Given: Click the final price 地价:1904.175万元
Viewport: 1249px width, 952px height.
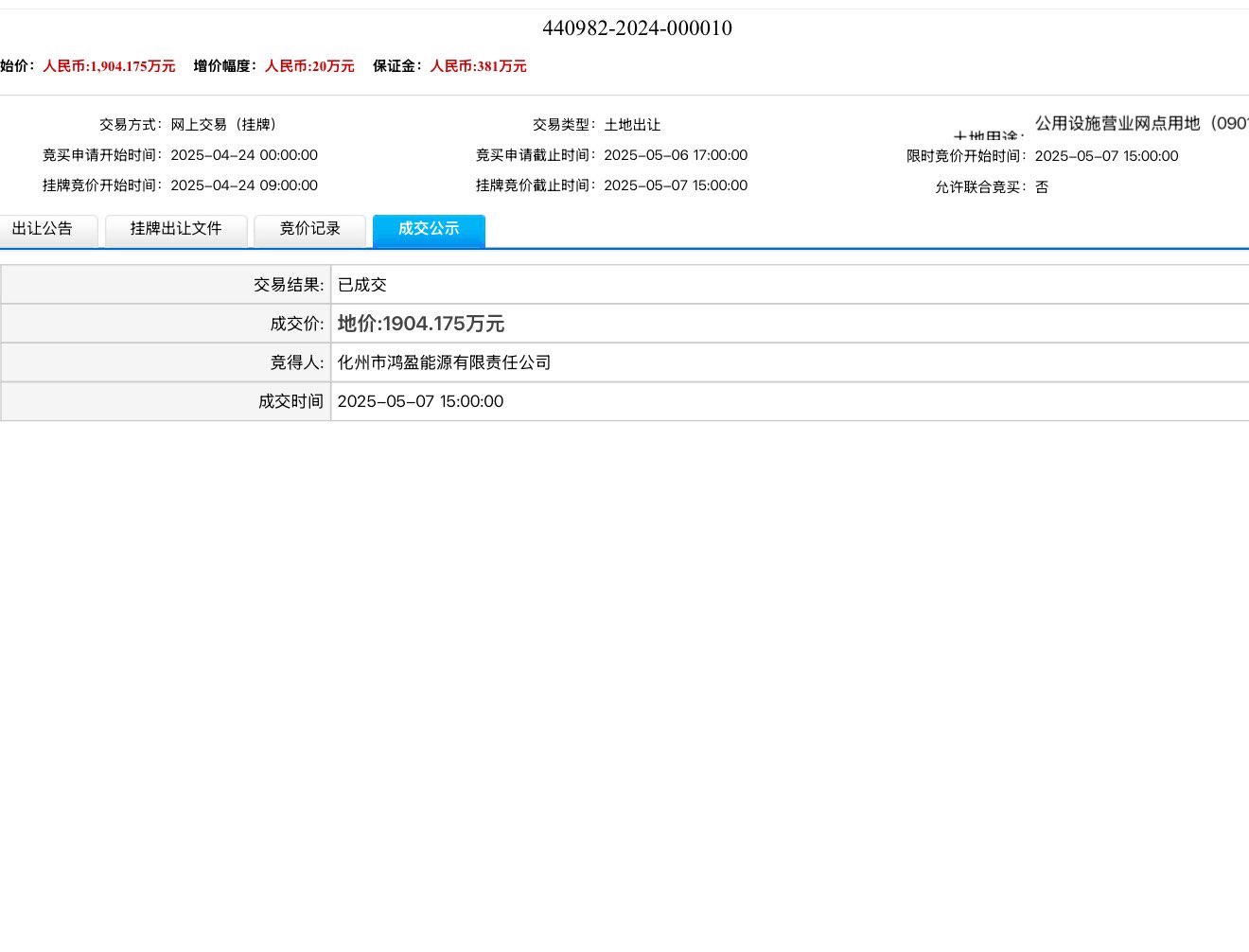Looking at the screenshot, I should (421, 324).
